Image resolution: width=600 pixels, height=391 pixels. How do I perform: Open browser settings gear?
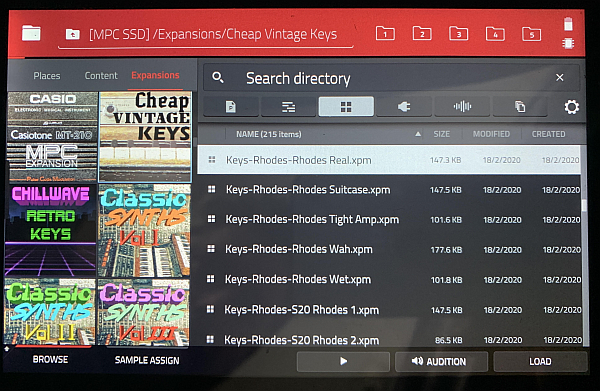(x=572, y=107)
